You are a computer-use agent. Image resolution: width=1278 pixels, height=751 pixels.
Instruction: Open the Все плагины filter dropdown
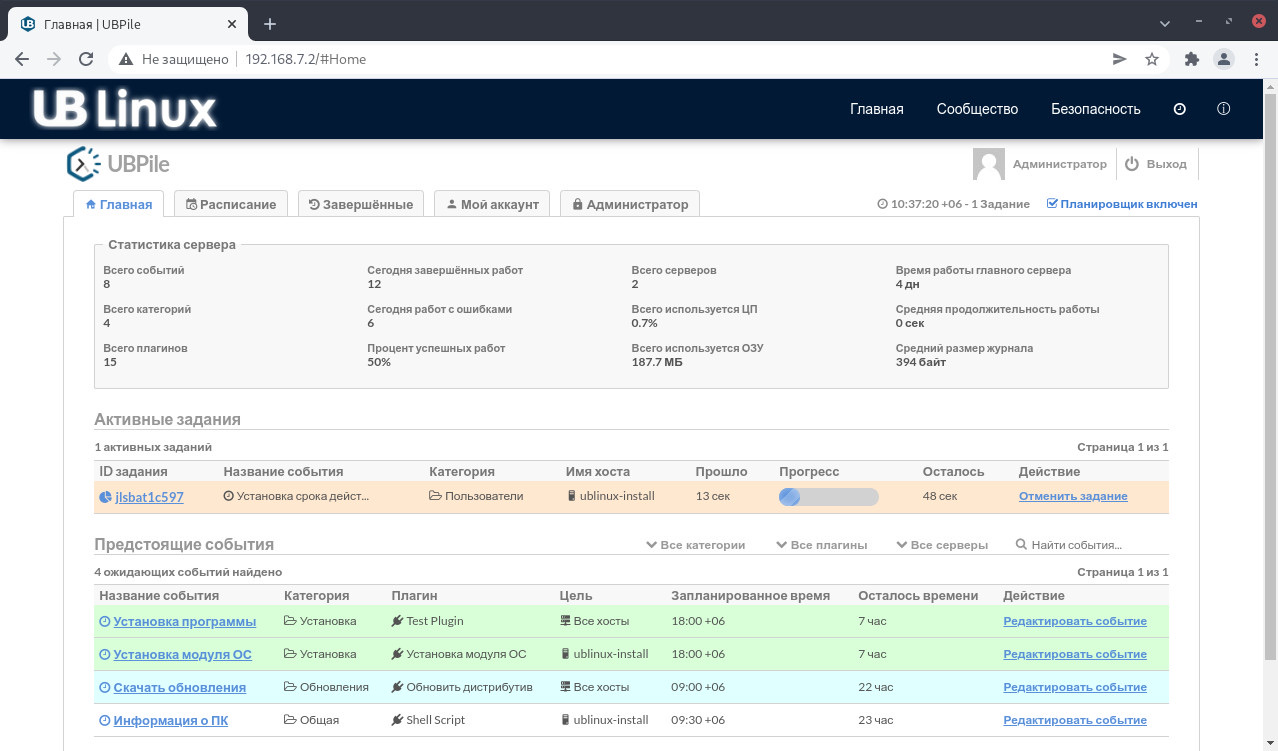[x=822, y=545]
